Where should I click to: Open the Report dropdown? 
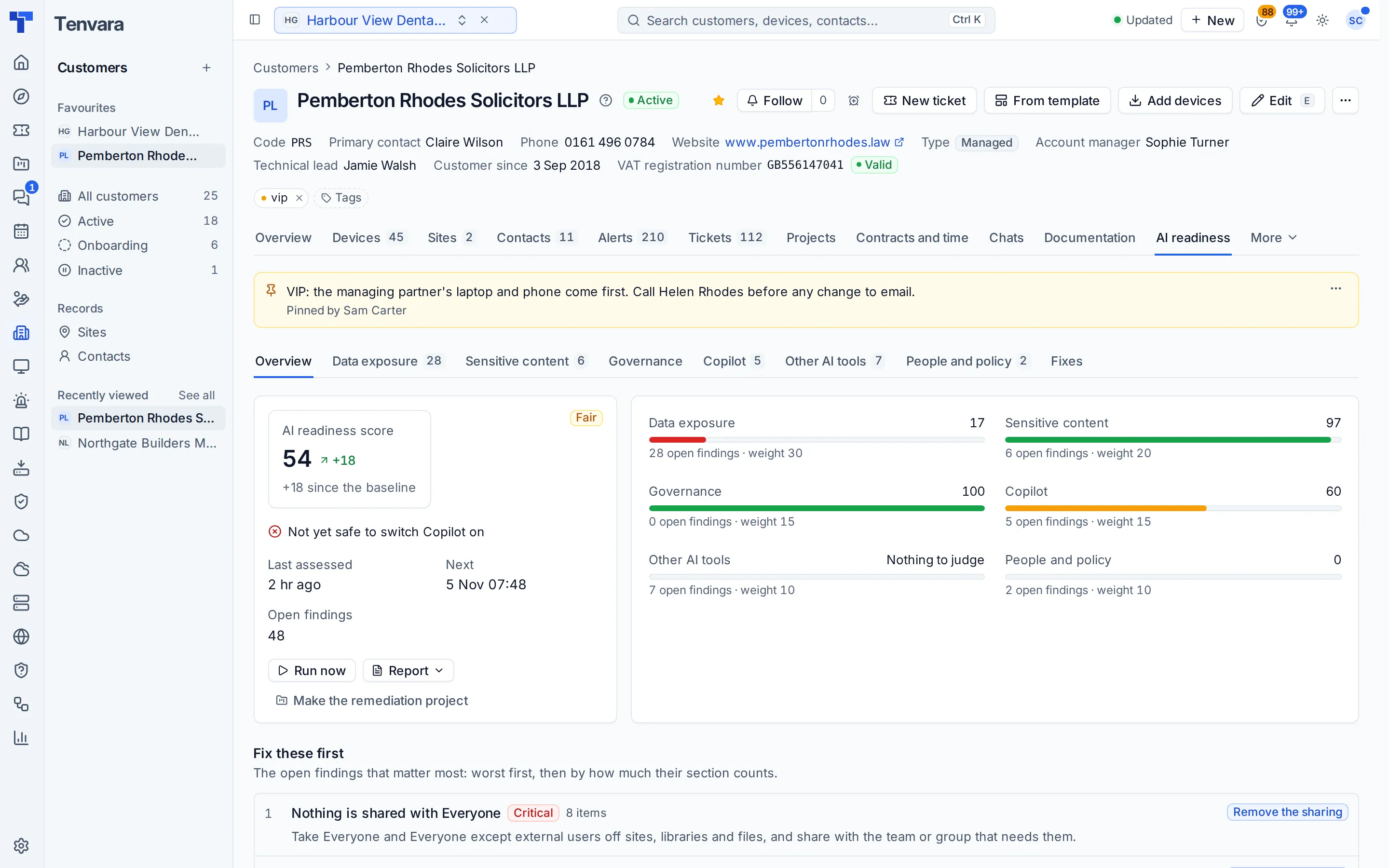click(x=408, y=670)
